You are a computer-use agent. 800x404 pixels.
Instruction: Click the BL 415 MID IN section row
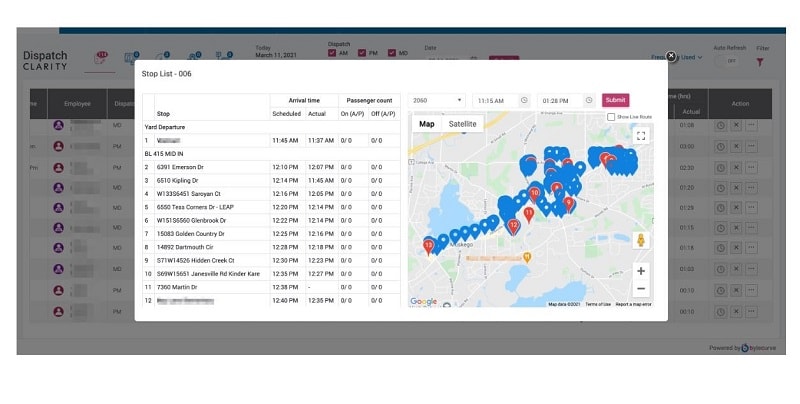[271, 154]
